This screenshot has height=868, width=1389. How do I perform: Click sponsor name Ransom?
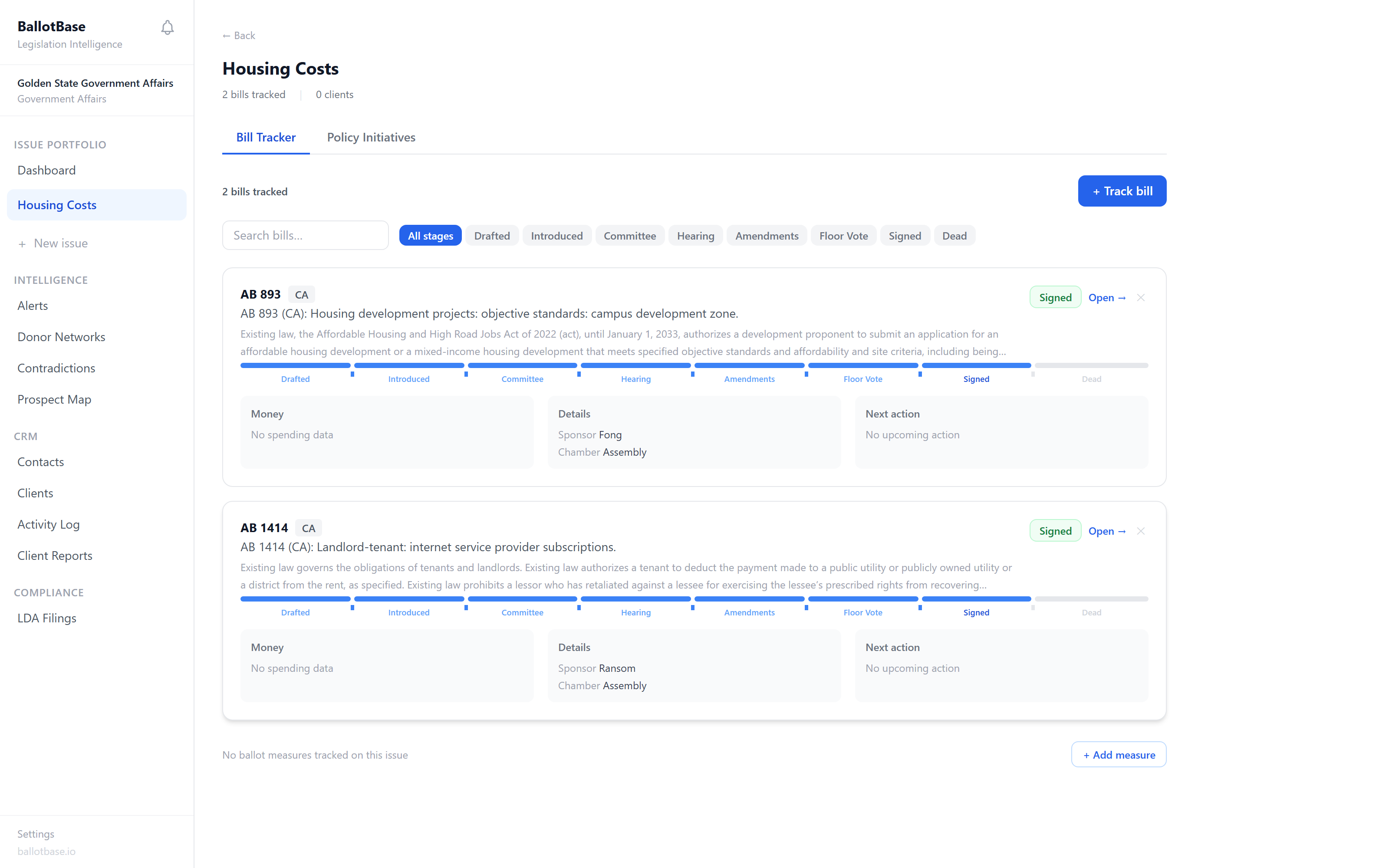click(x=617, y=668)
